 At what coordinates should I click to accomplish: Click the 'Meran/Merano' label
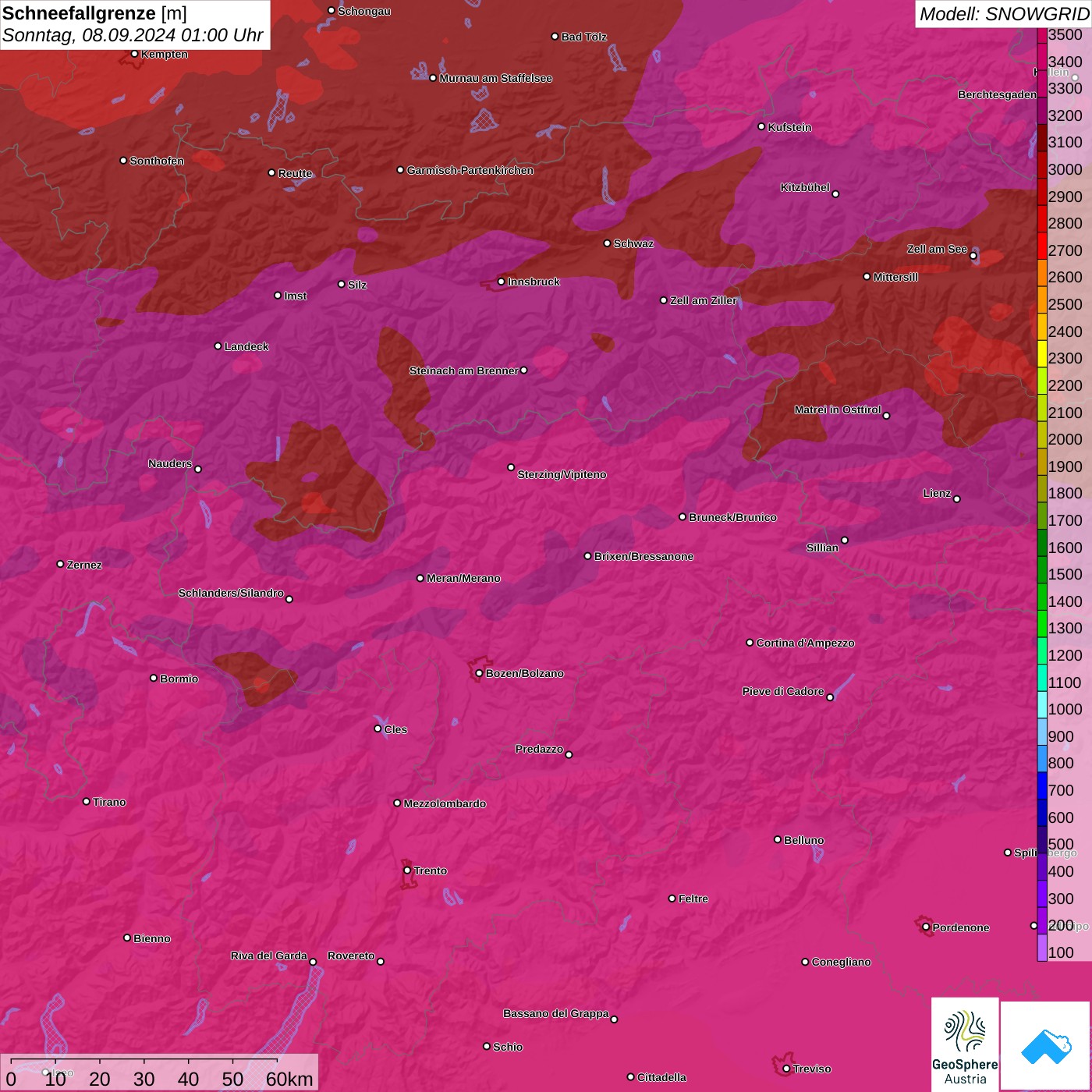[464, 578]
